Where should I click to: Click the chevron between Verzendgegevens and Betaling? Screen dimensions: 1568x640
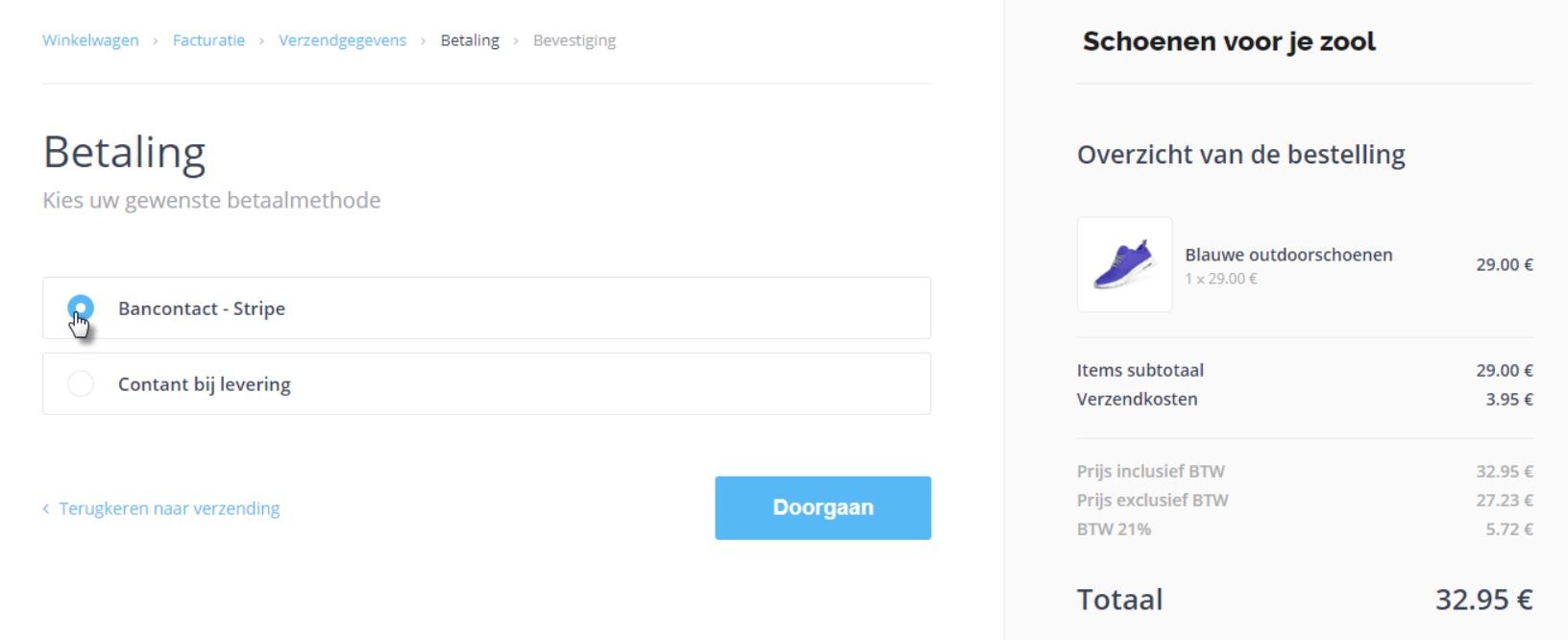(423, 41)
